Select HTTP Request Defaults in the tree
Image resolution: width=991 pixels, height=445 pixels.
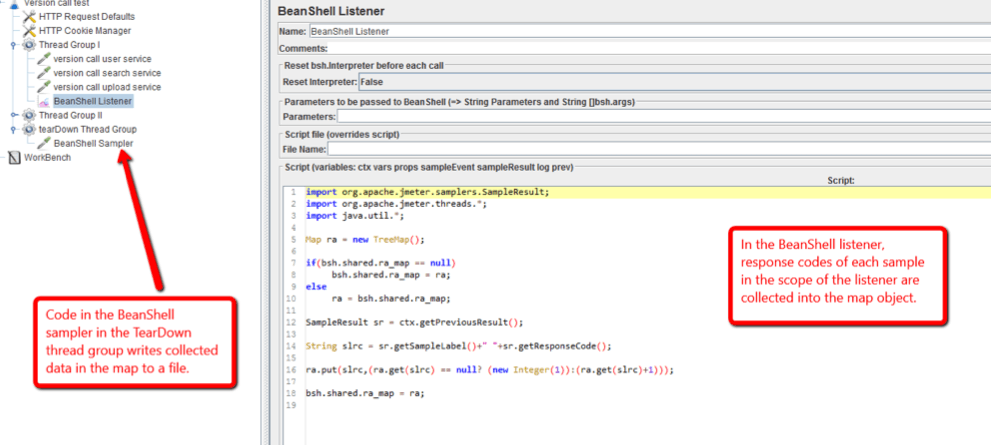pyautogui.click(x=87, y=17)
